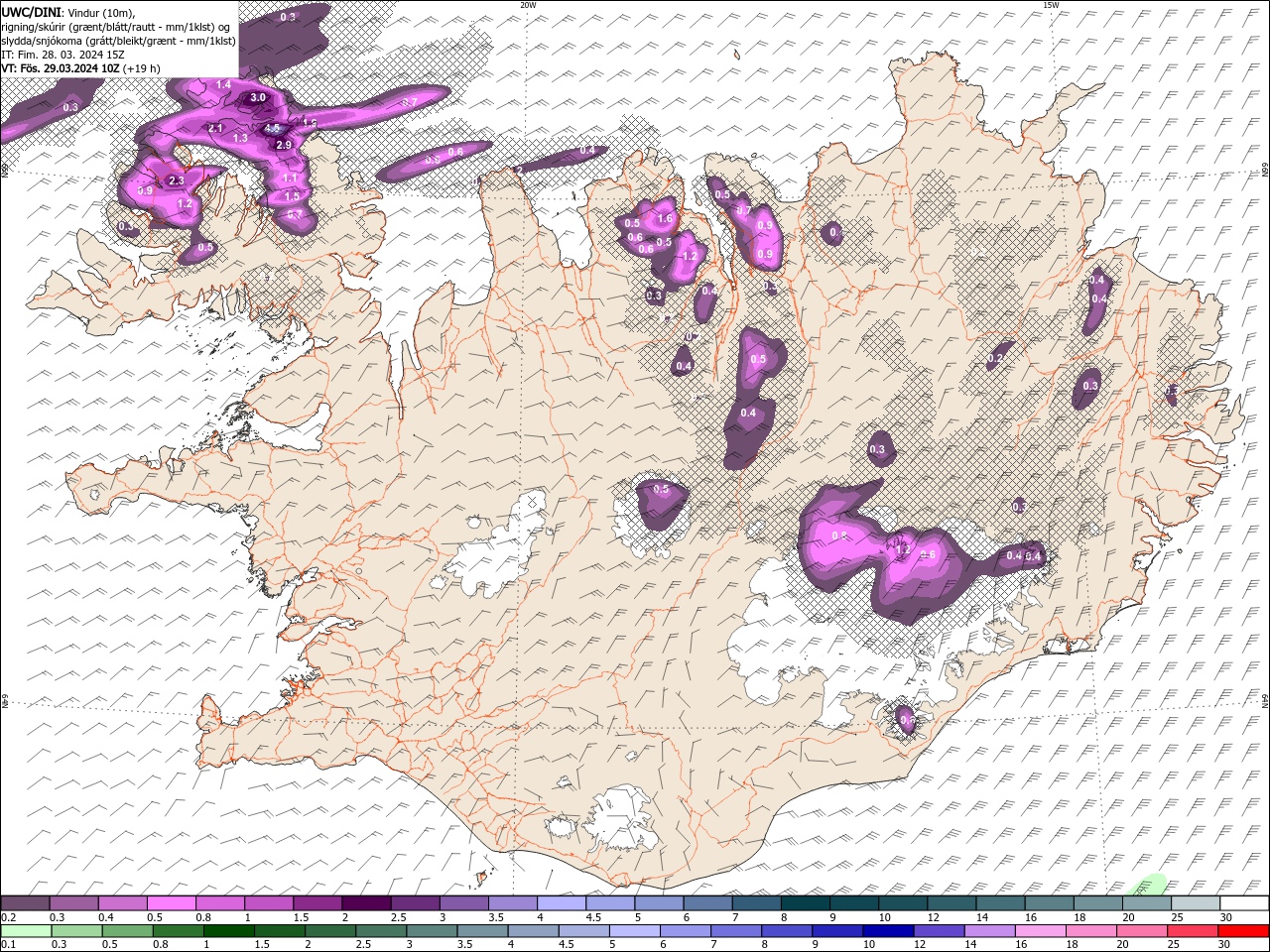Viewport: 1270px width, 952px height.
Task: Click the 'IT: Fim. 28. 03. 2024 15Z' line
Action: tap(61, 55)
